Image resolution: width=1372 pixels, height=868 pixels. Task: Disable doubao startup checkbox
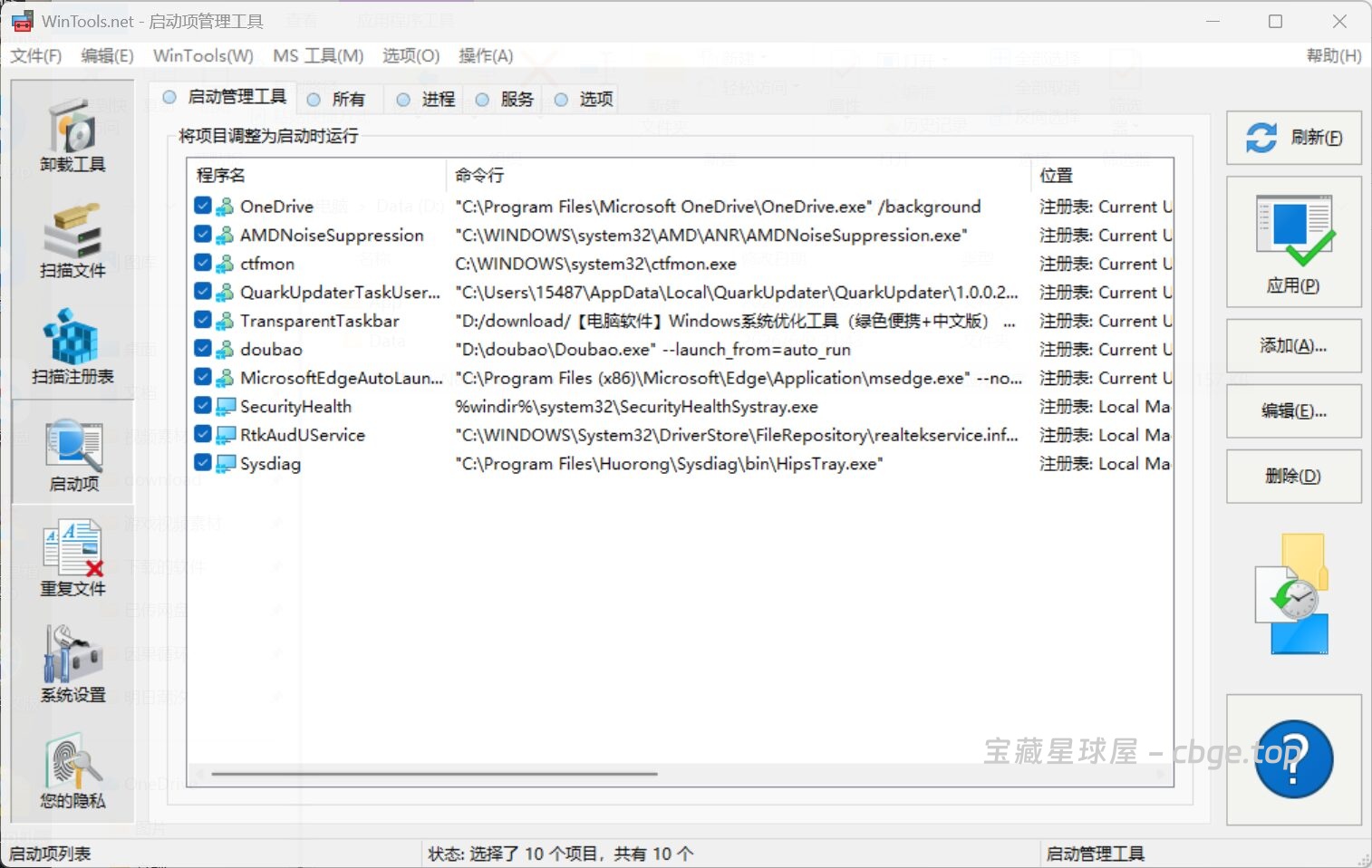203,349
